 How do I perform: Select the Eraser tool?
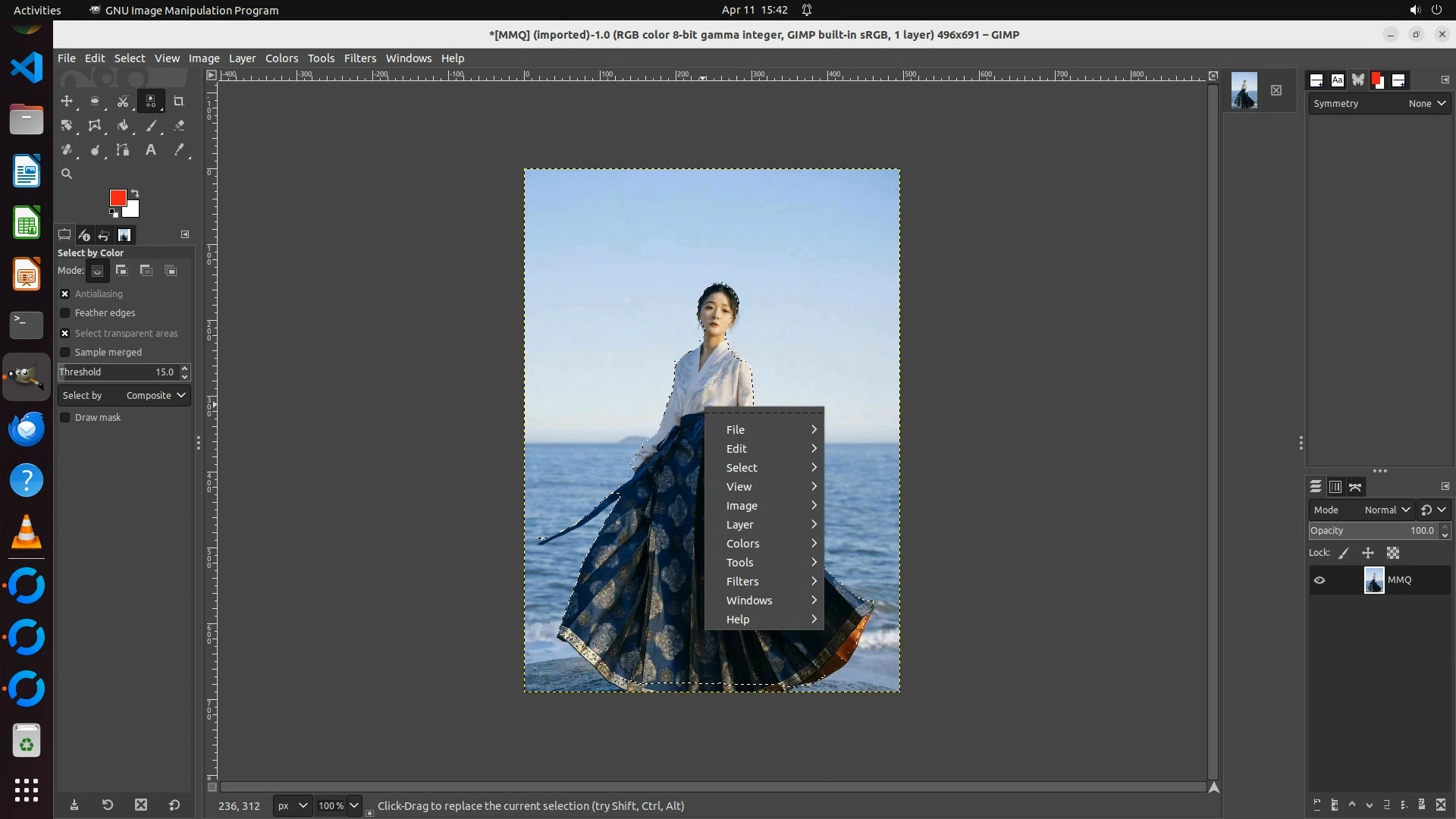(179, 126)
